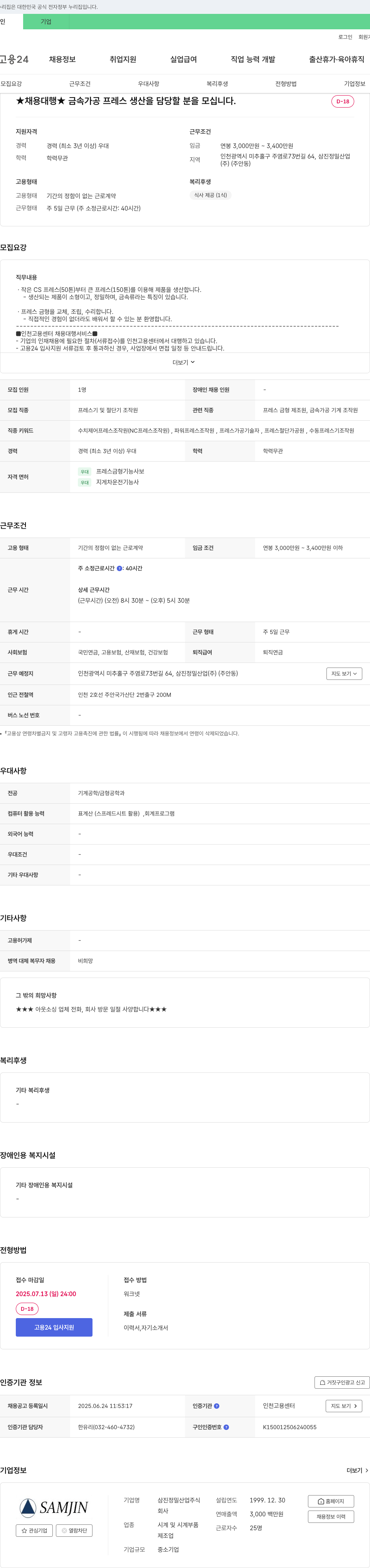The image size is (370, 1568).
Task: Jump to the 복리후생 section tab
Action: pos(217,84)
